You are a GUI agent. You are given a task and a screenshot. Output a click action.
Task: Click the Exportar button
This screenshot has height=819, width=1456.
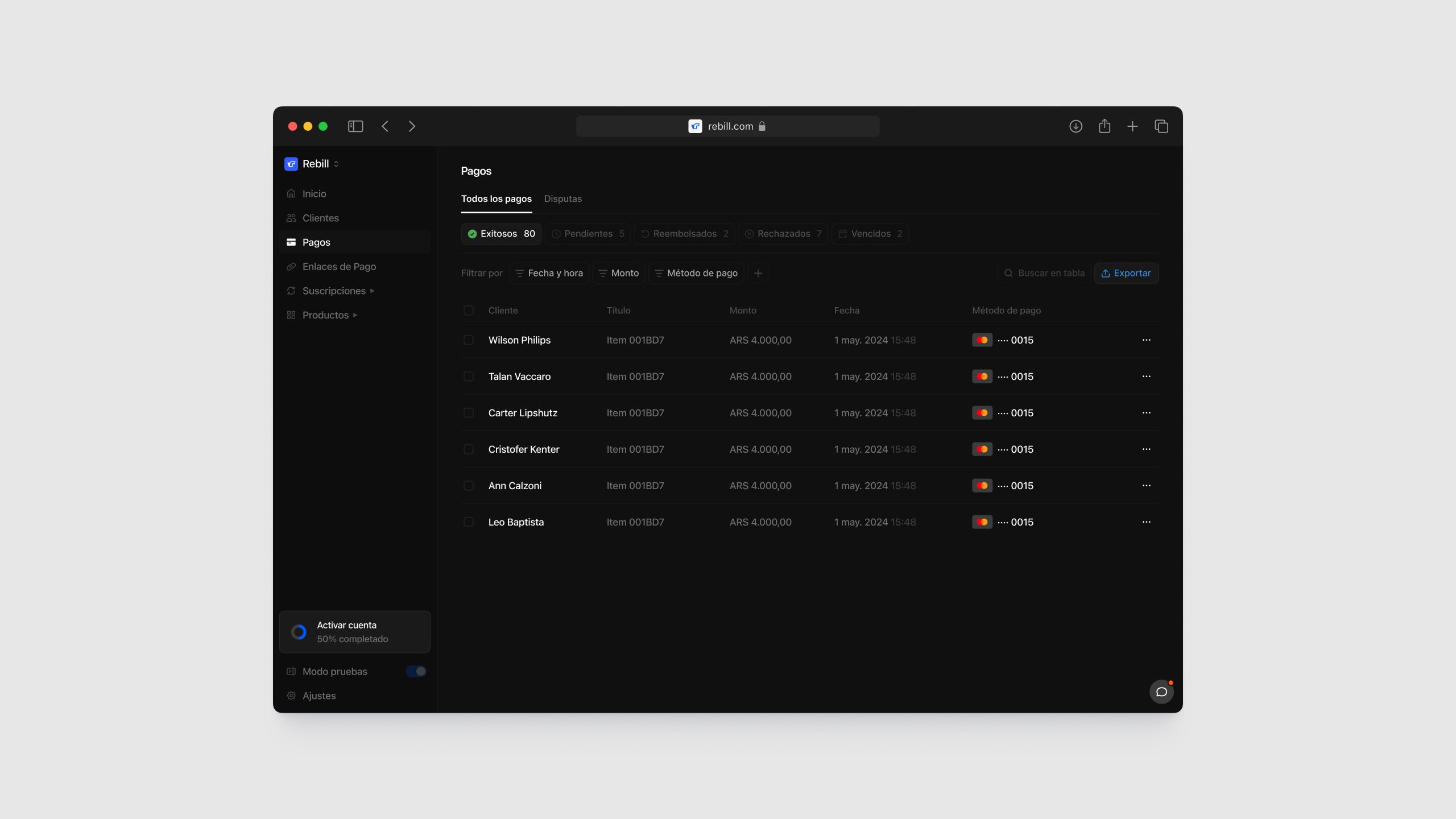[1126, 274]
